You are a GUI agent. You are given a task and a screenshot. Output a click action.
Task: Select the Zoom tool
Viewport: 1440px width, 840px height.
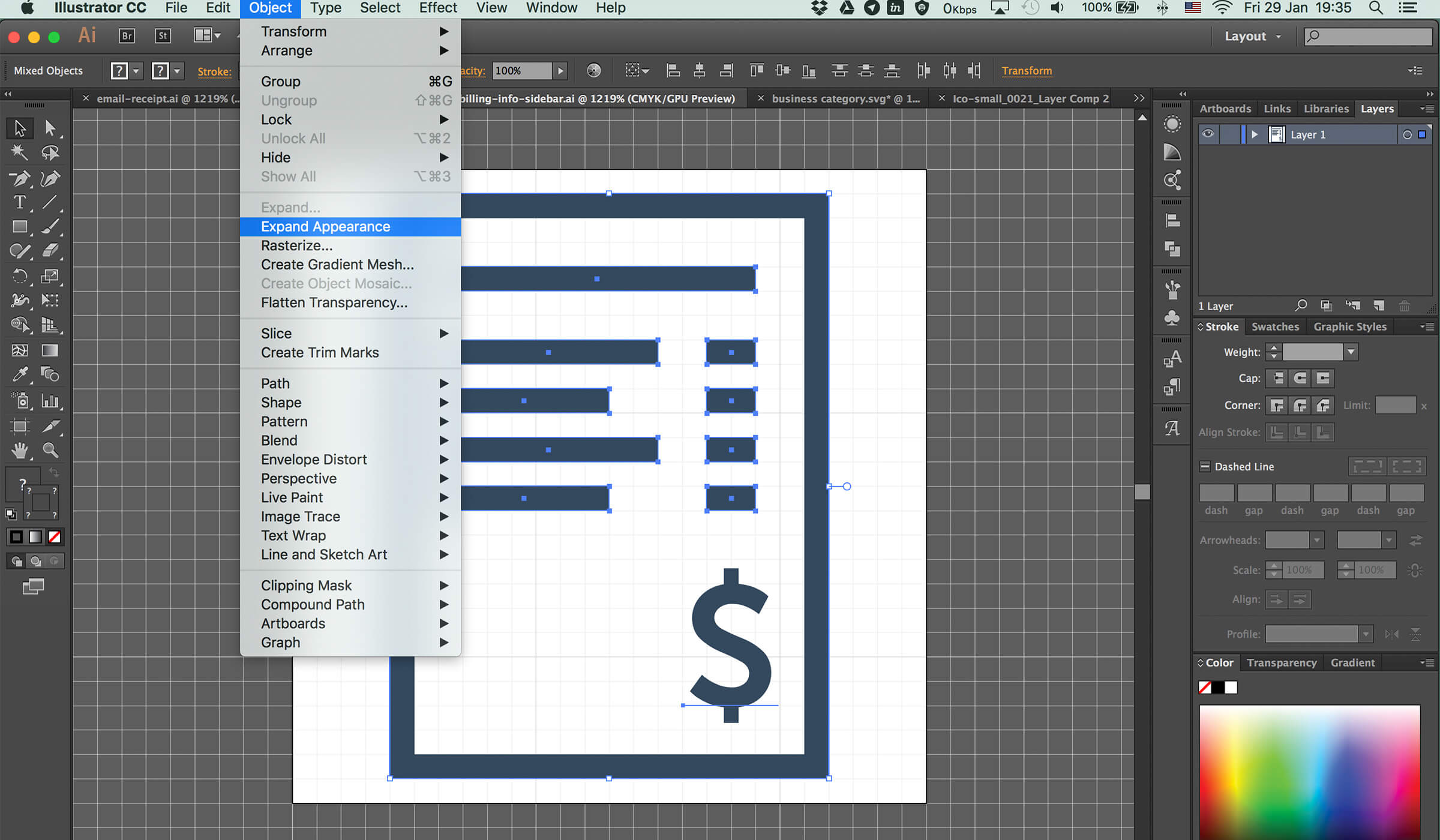(x=50, y=450)
